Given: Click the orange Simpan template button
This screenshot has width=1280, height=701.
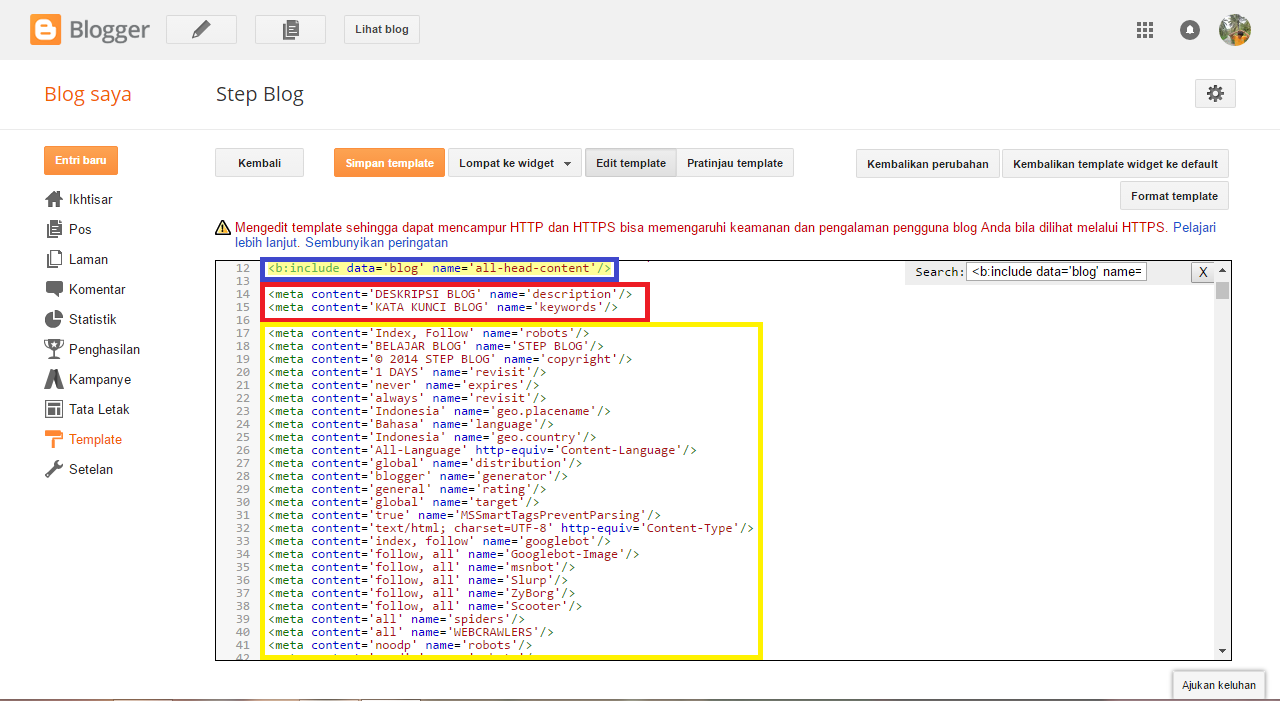Looking at the screenshot, I should point(389,161).
